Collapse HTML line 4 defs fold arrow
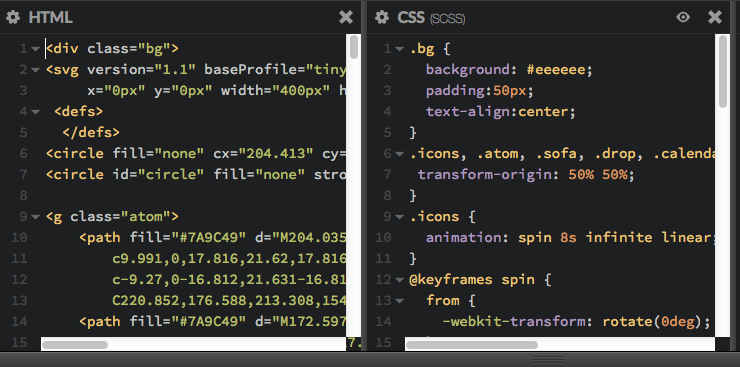The height and width of the screenshot is (367, 740). (35, 112)
